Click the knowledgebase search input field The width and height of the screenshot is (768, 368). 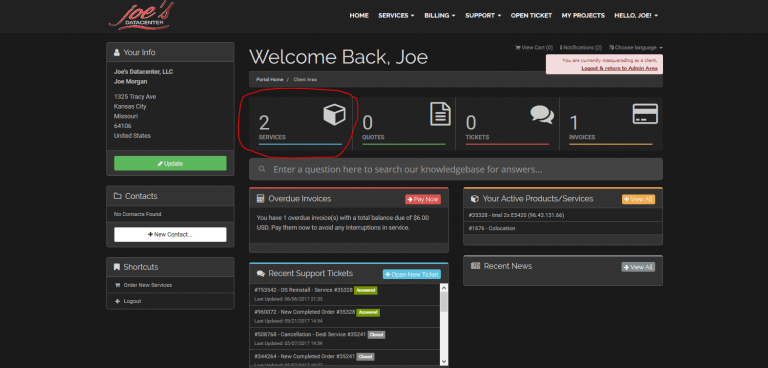click(456, 170)
